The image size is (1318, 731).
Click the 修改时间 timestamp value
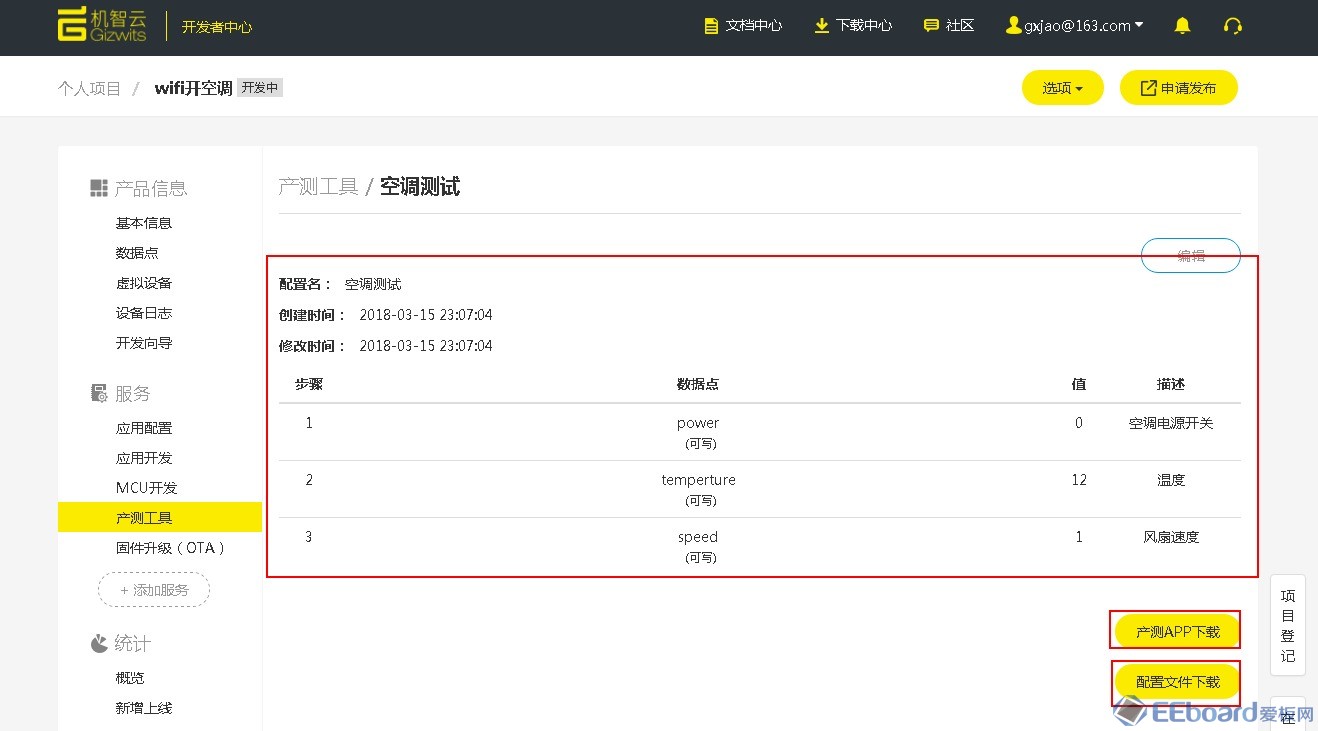tap(426, 346)
